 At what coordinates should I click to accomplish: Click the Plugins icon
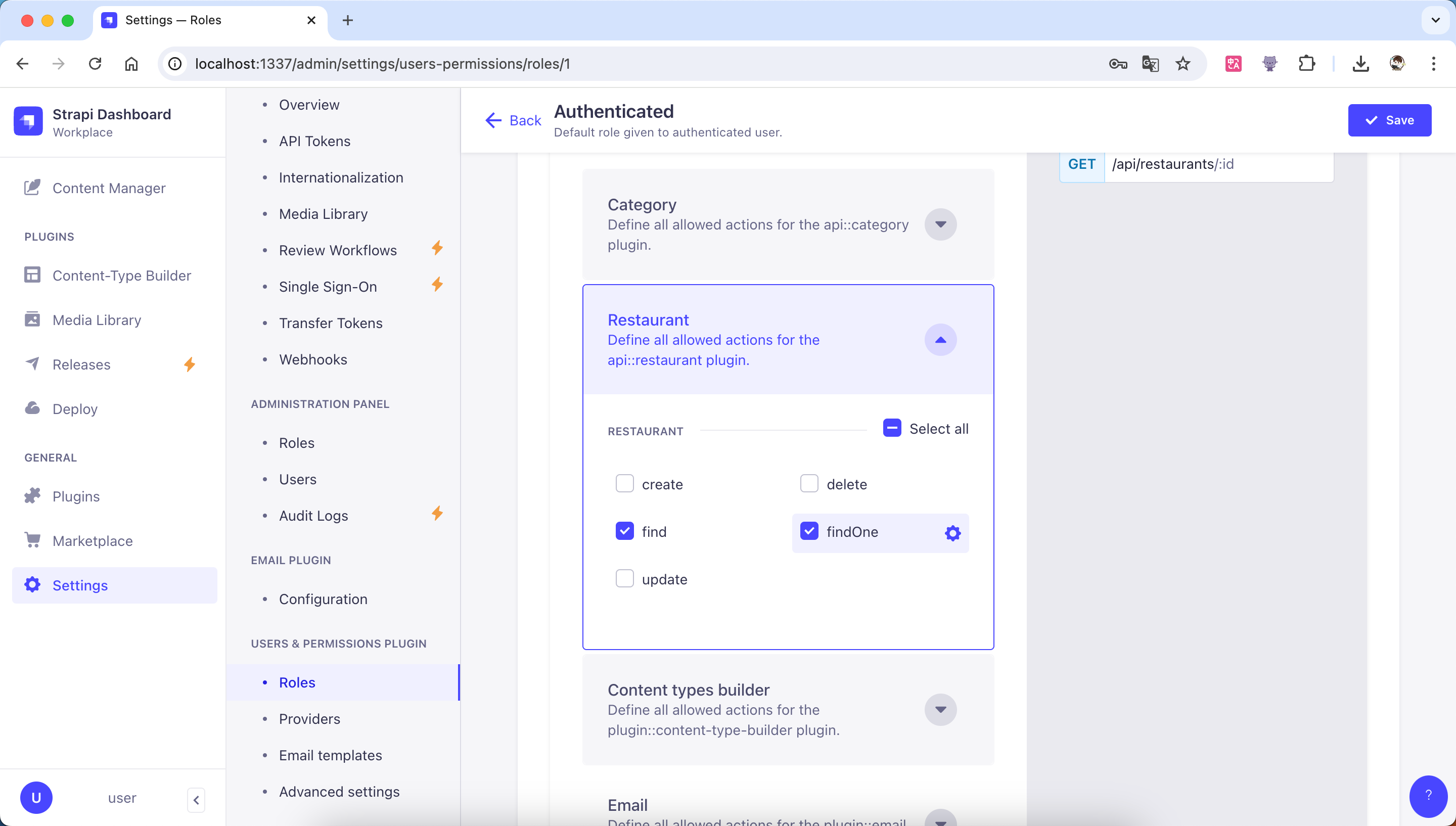click(33, 495)
